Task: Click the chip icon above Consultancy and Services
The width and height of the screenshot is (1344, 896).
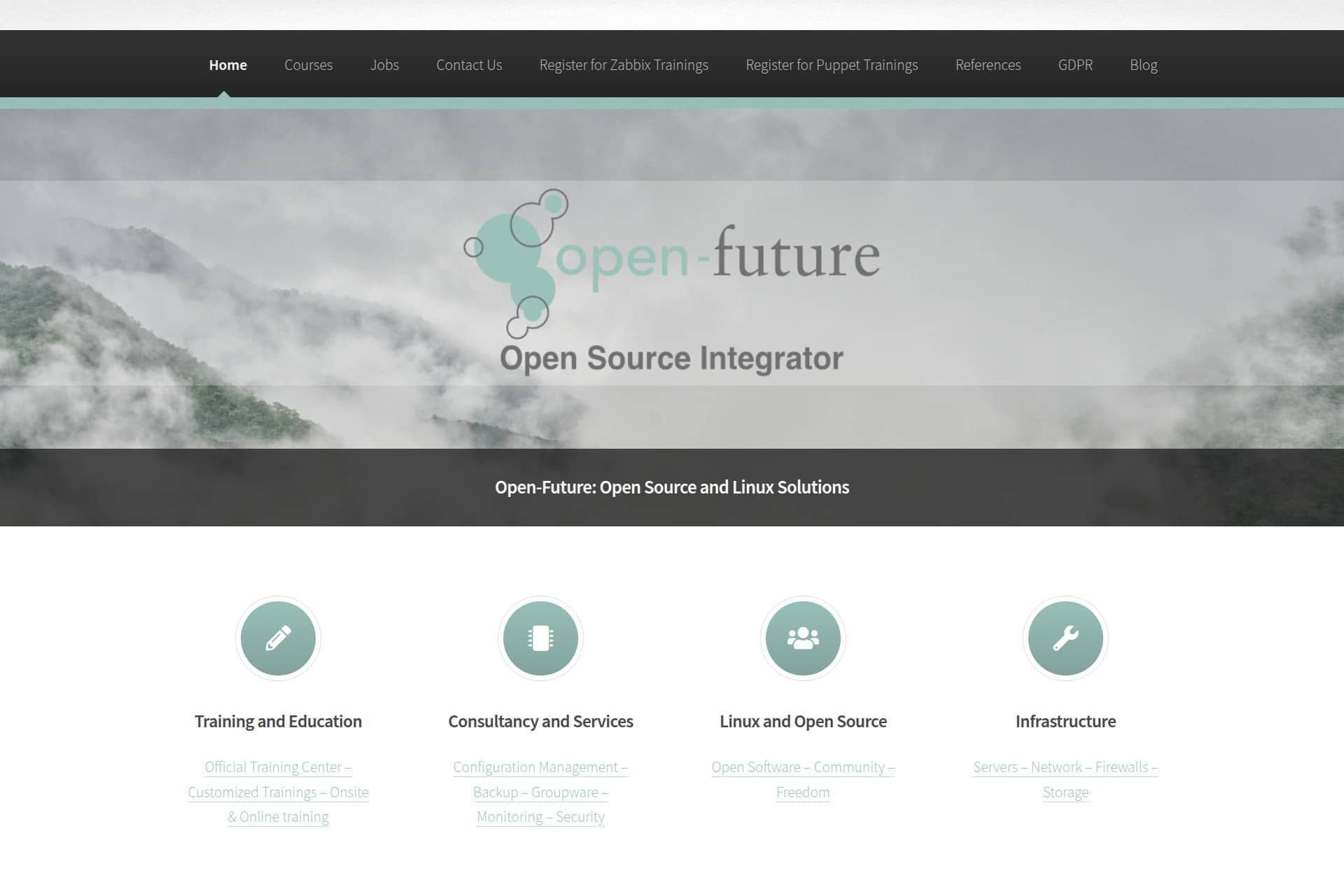Action: (x=540, y=638)
